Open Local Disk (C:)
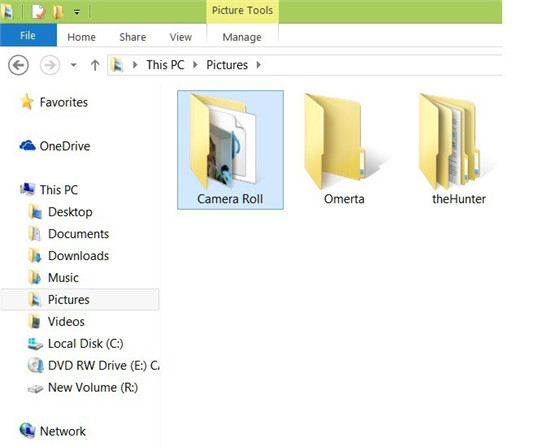550x446 pixels. click(x=75, y=344)
